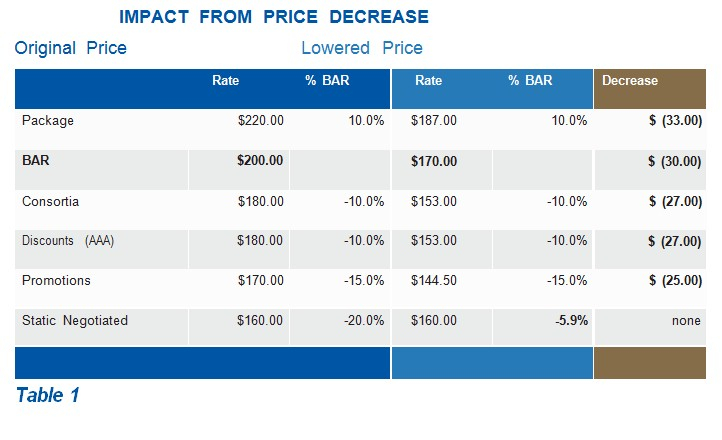Click the 'Table 1' caption
Viewport: 722px width, 440px height.
[47, 395]
